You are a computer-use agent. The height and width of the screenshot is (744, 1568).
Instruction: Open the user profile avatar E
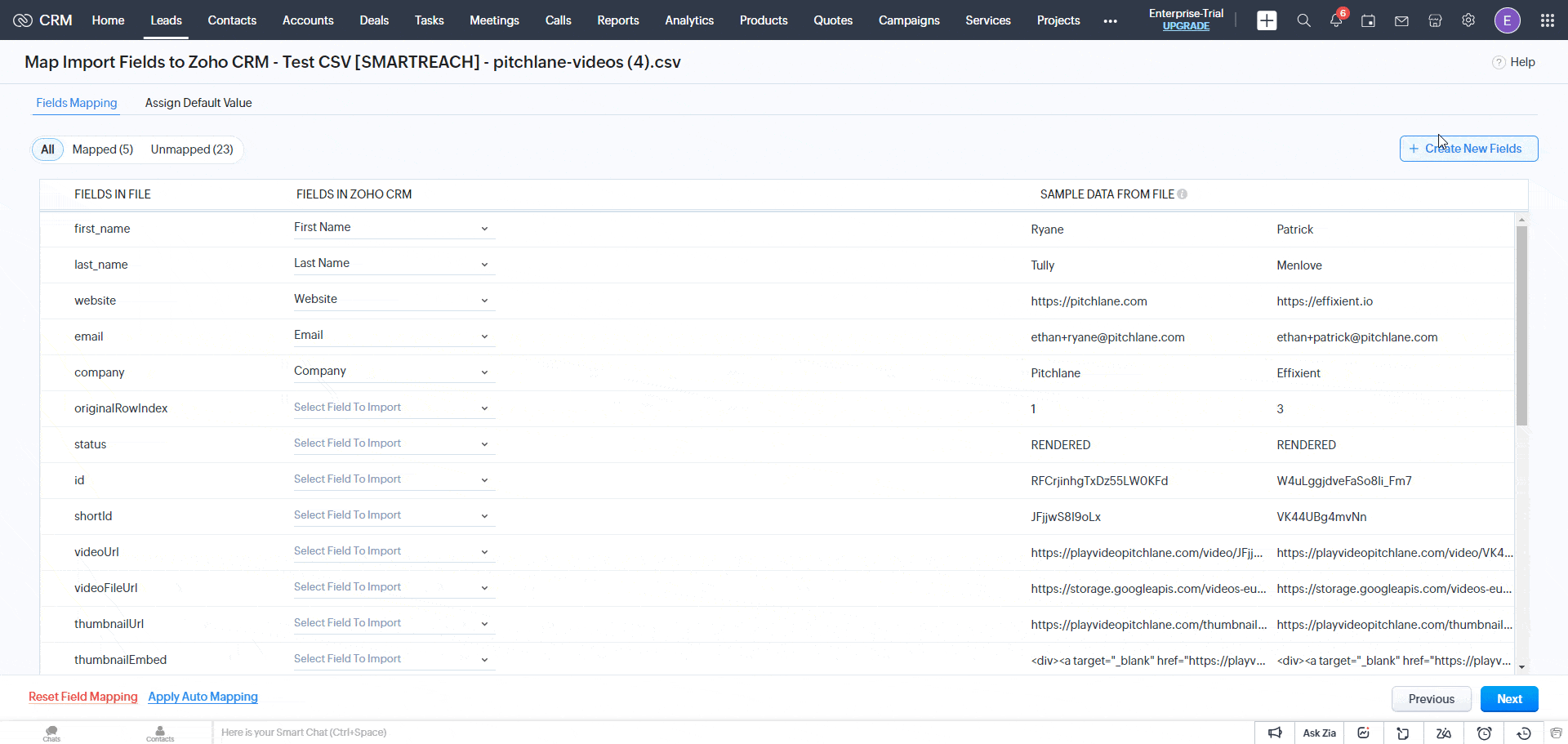(x=1507, y=20)
